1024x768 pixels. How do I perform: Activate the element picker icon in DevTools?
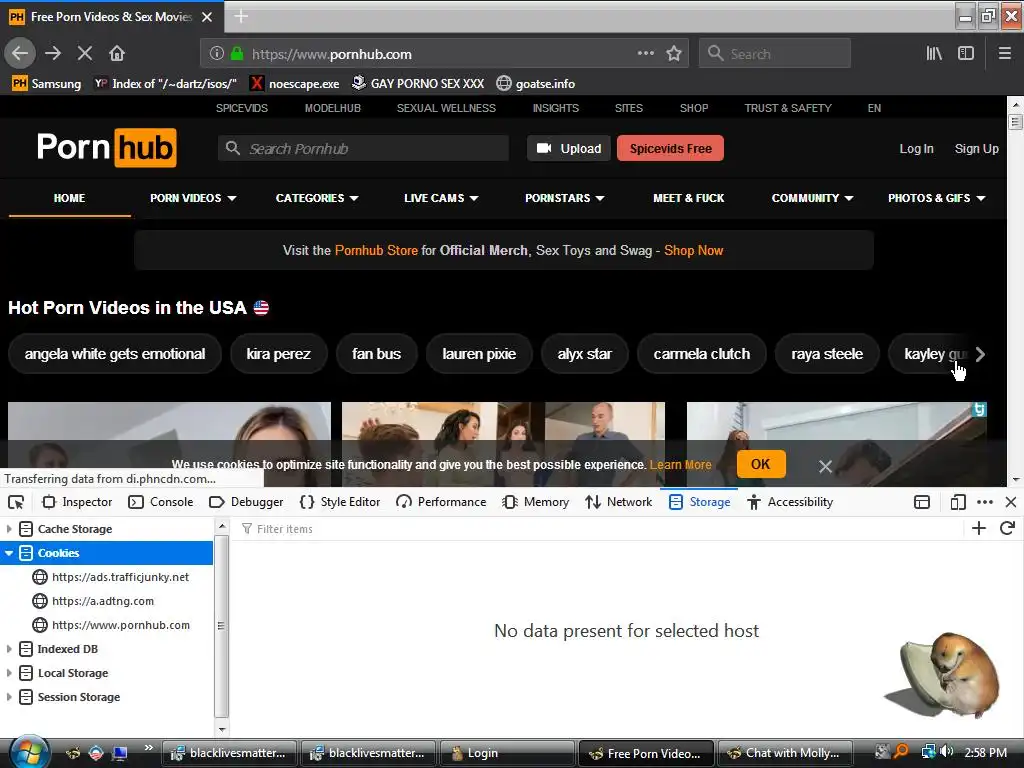(16, 502)
